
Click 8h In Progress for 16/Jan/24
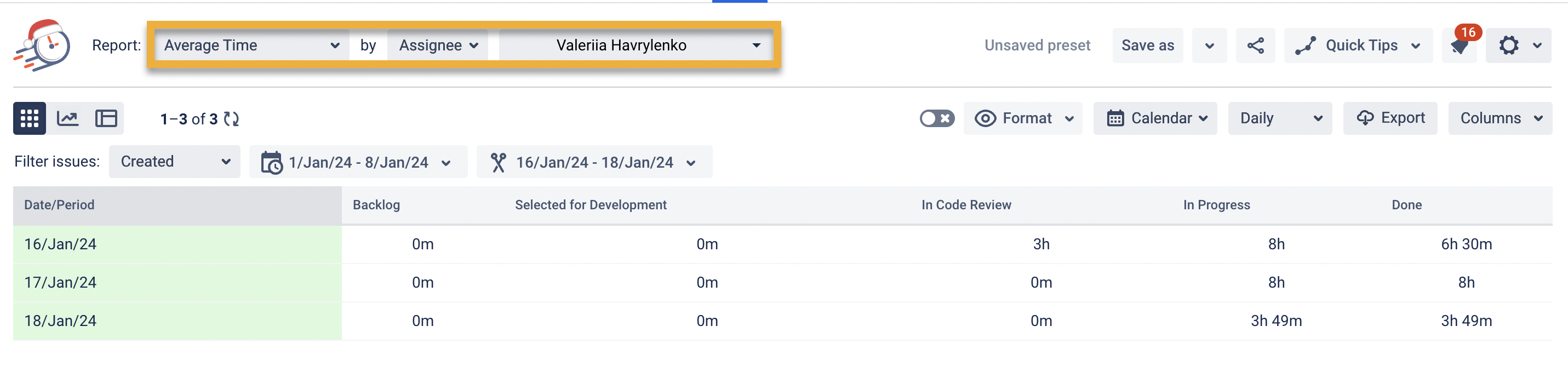pos(1276,244)
